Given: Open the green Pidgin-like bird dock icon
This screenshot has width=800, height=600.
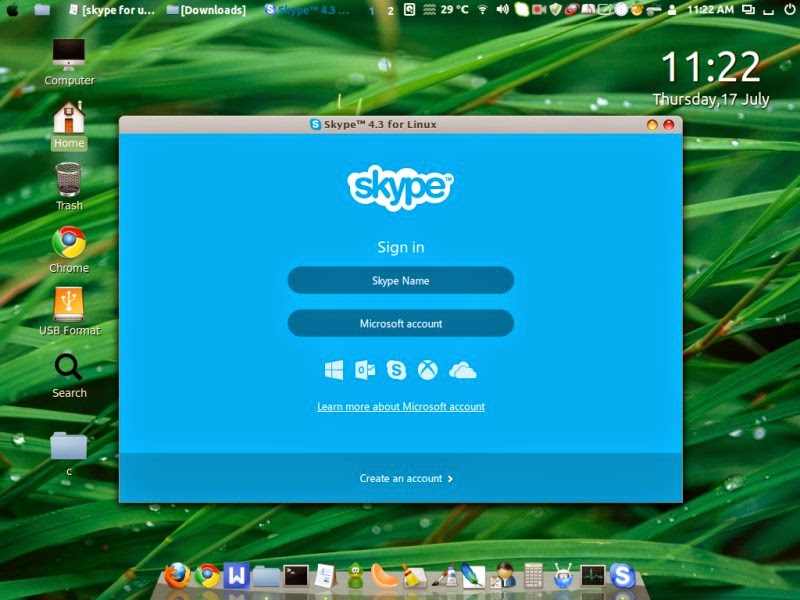Looking at the screenshot, I should [x=355, y=576].
